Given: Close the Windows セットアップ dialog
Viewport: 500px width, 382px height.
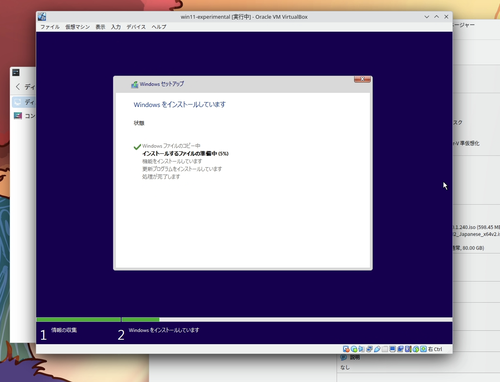Looking at the screenshot, I should pos(362,79).
